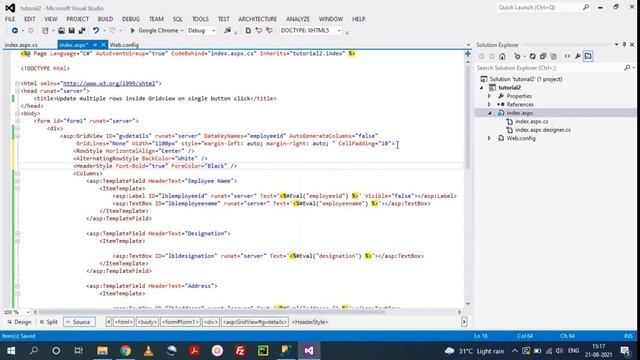
Task: Click the search magnifier in Solution Explorer
Action: 627,68
